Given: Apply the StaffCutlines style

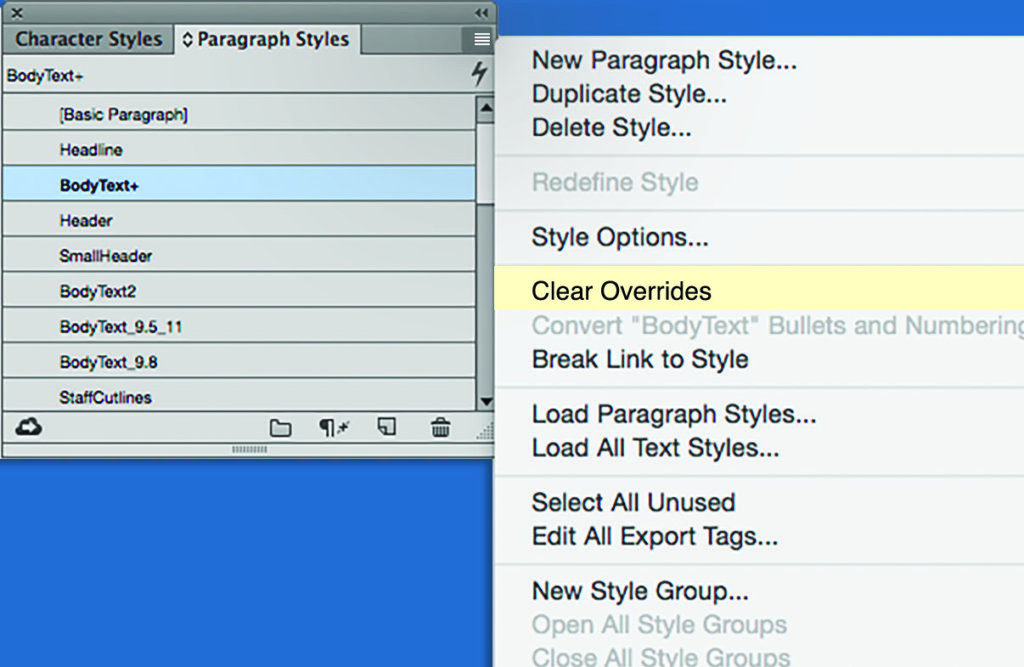Looking at the screenshot, I should [x=239, y=395].
